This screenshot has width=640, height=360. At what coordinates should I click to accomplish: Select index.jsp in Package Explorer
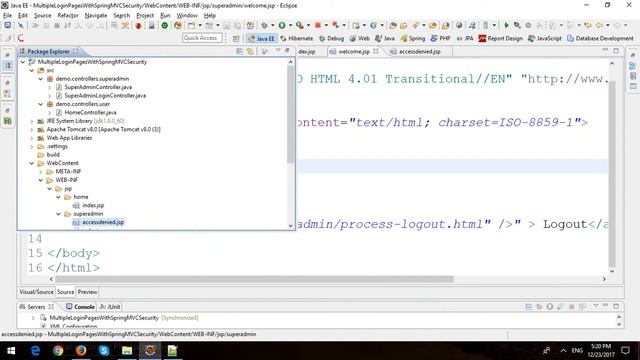click(93, 205)
